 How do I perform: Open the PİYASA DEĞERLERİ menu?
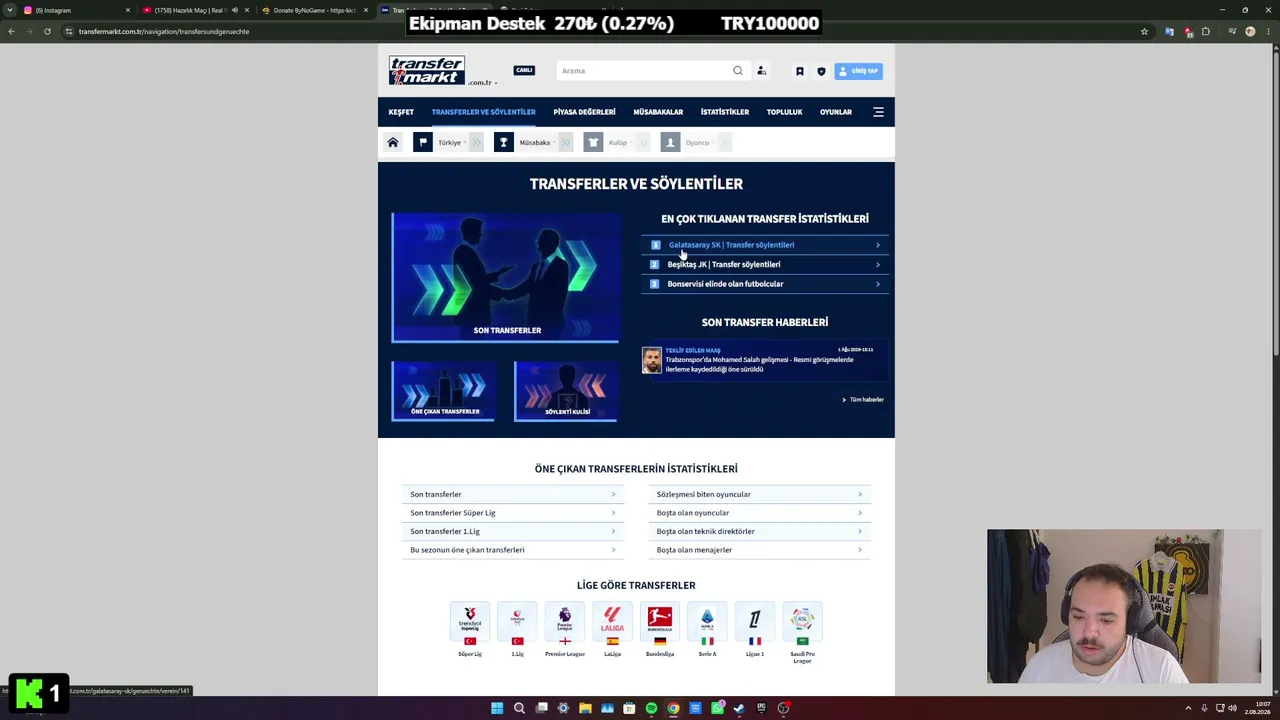pyautogui.click(x=584, y=112)
